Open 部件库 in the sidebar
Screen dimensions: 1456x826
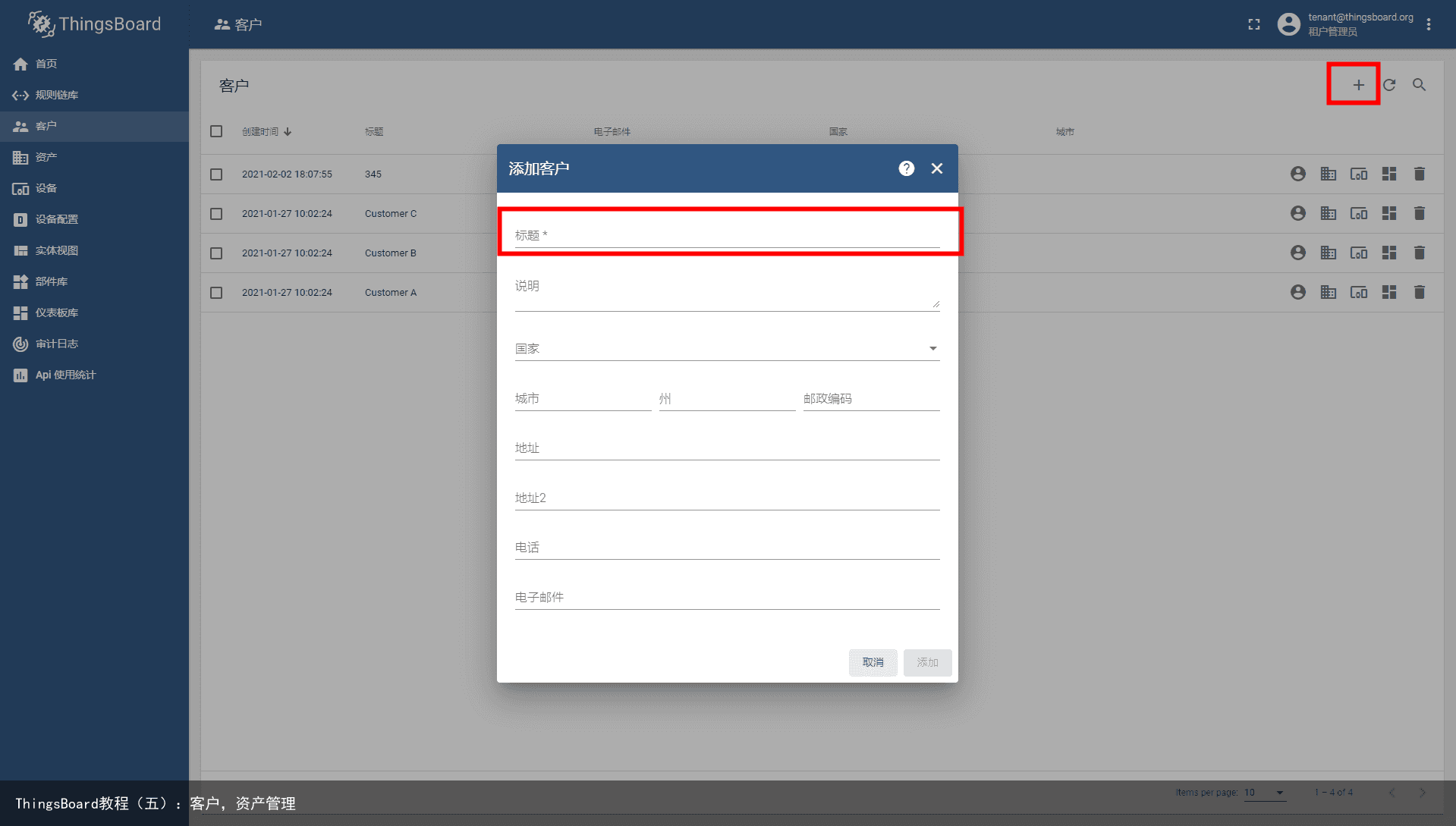(94, 281)
